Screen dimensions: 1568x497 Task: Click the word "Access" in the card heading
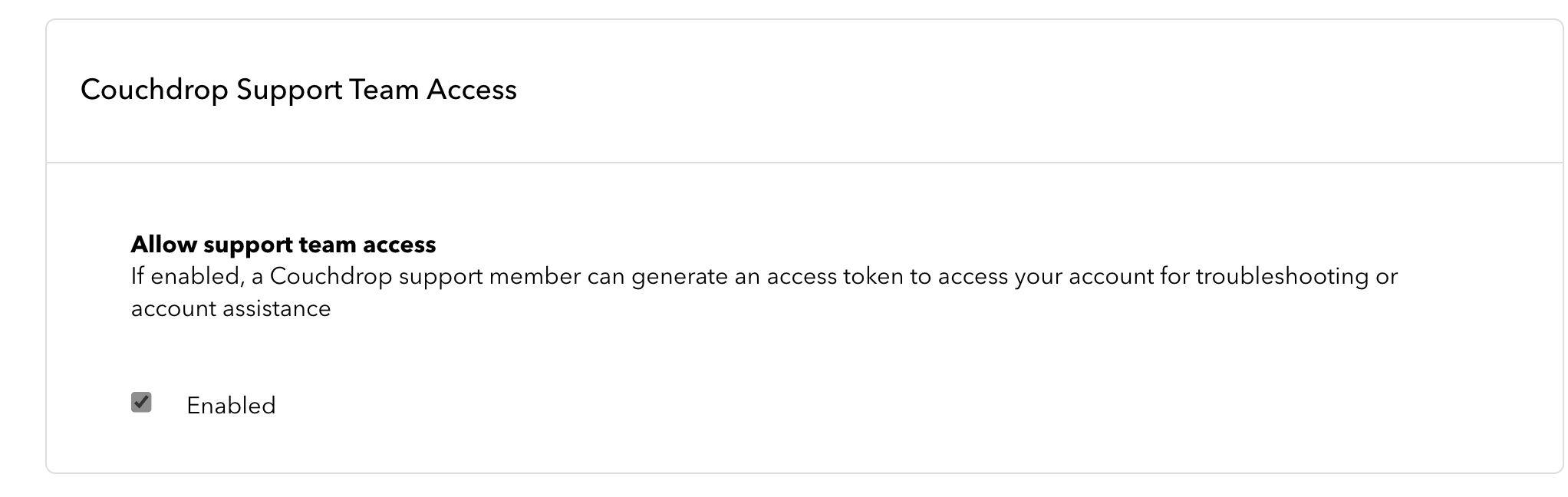click(472, 90)
